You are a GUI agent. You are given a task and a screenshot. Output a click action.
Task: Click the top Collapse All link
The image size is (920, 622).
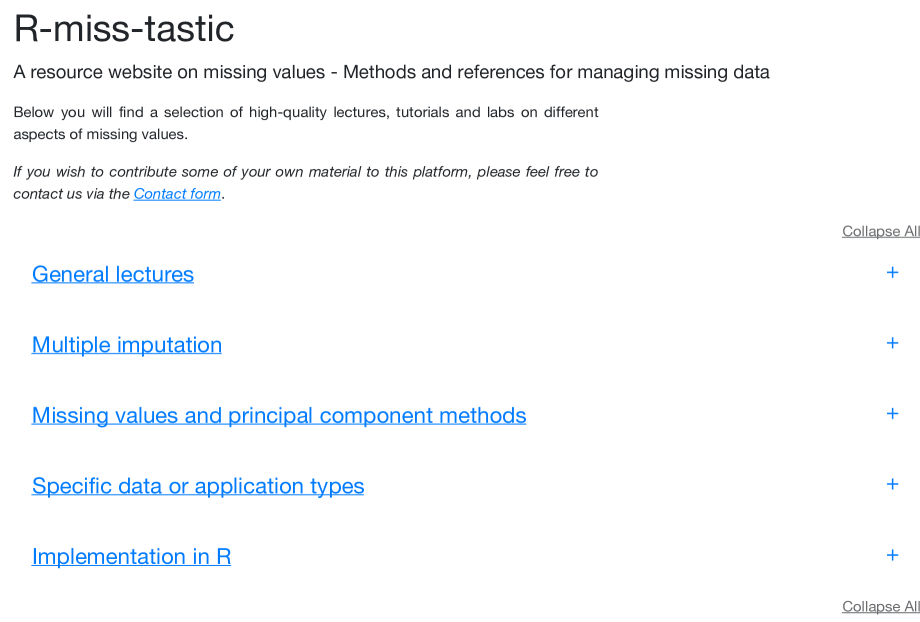880,231
